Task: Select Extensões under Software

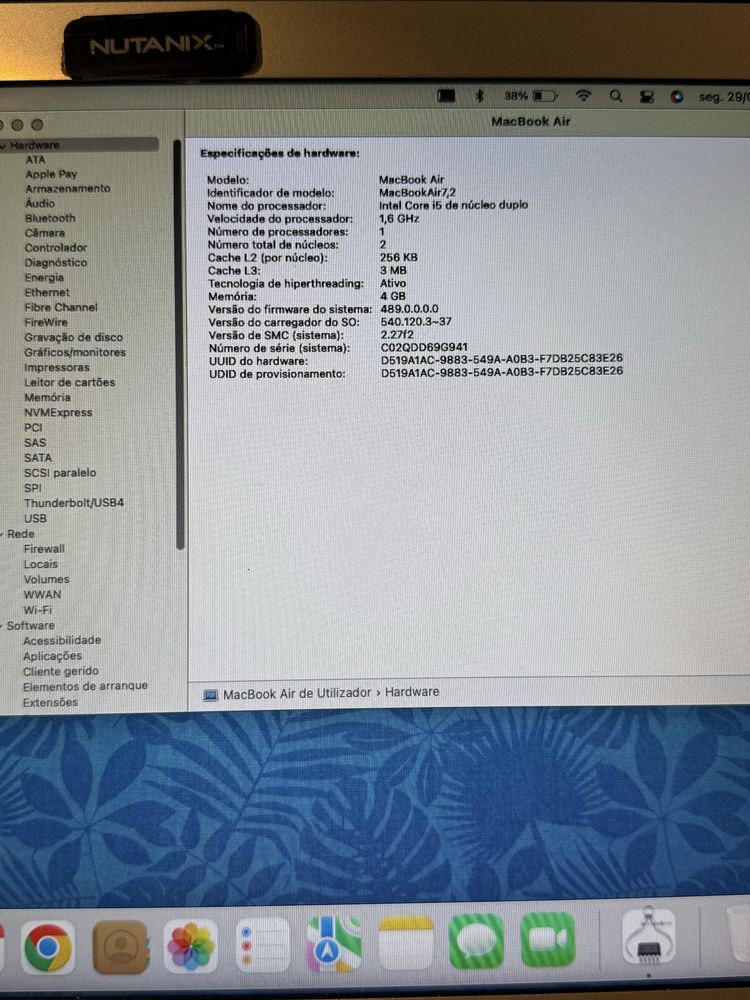Action: click(x=50, y=703)
